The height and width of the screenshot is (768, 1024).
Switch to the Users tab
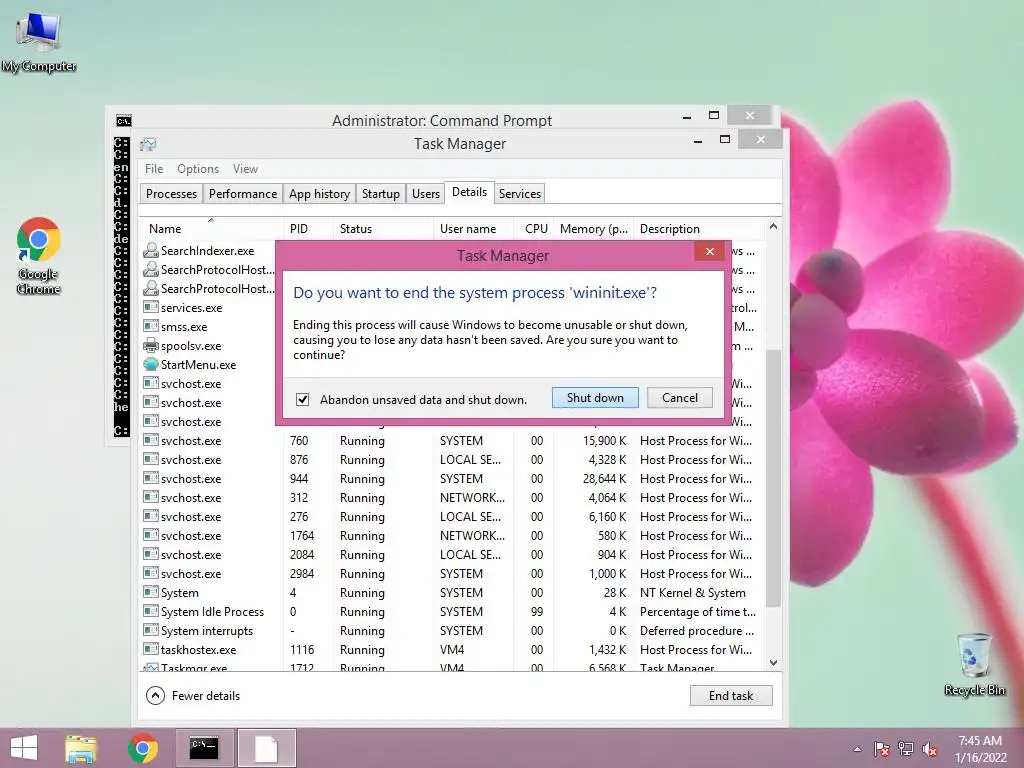coord(426,194)
